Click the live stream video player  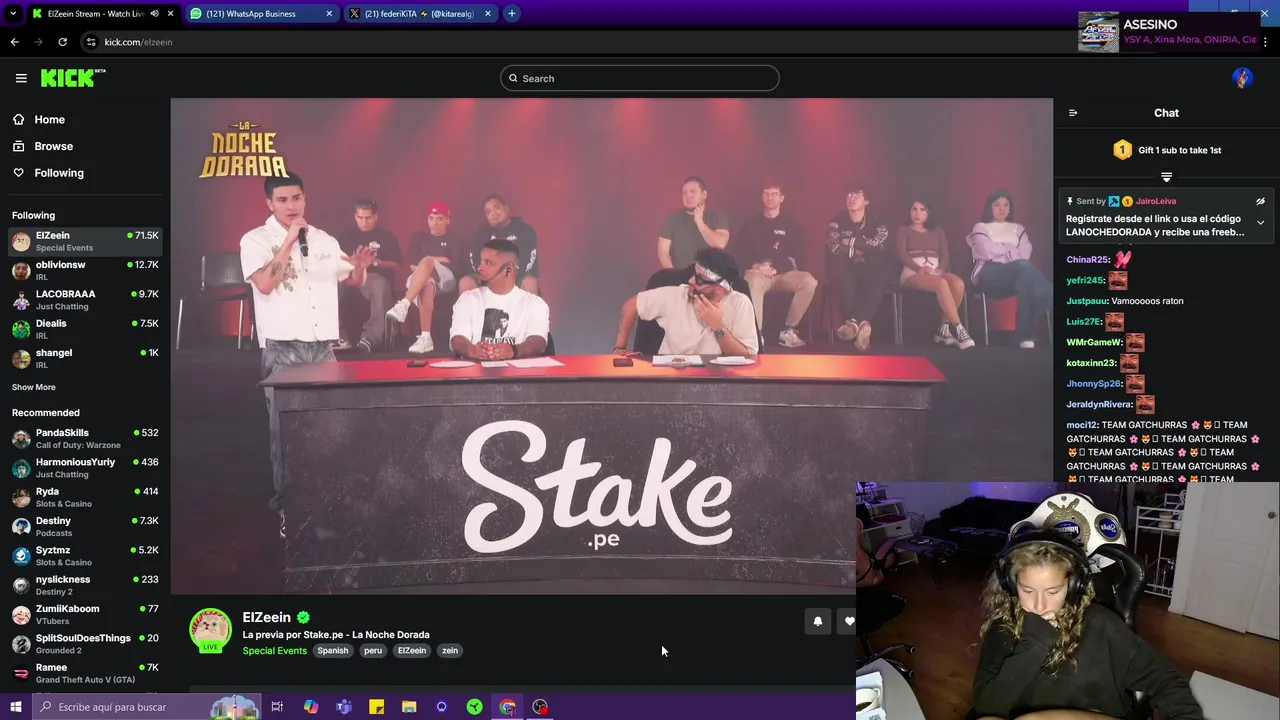point(611,345)
